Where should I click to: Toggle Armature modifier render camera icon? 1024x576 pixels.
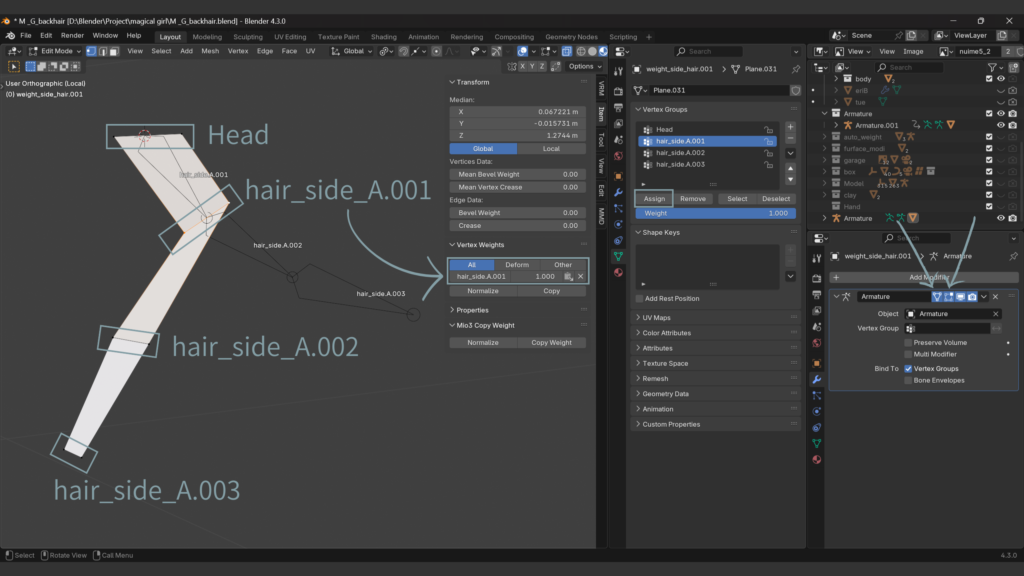coord(972,297)
